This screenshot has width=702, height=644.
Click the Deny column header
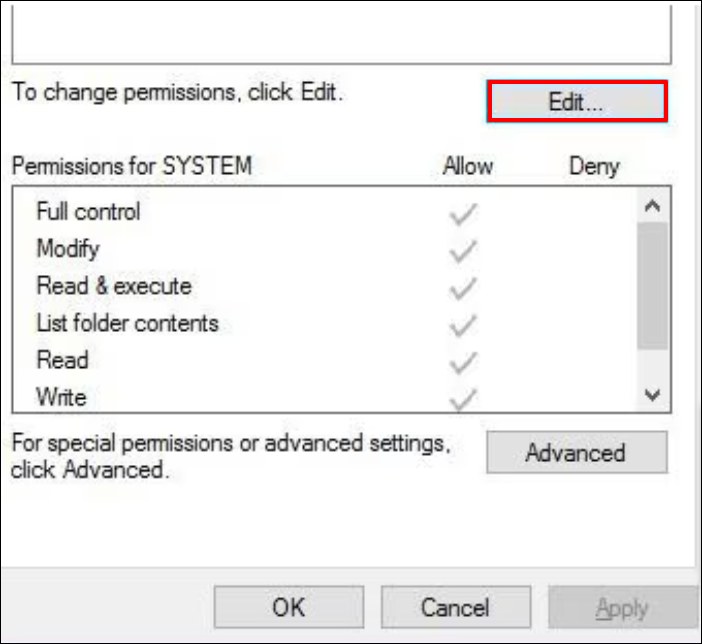594,166
